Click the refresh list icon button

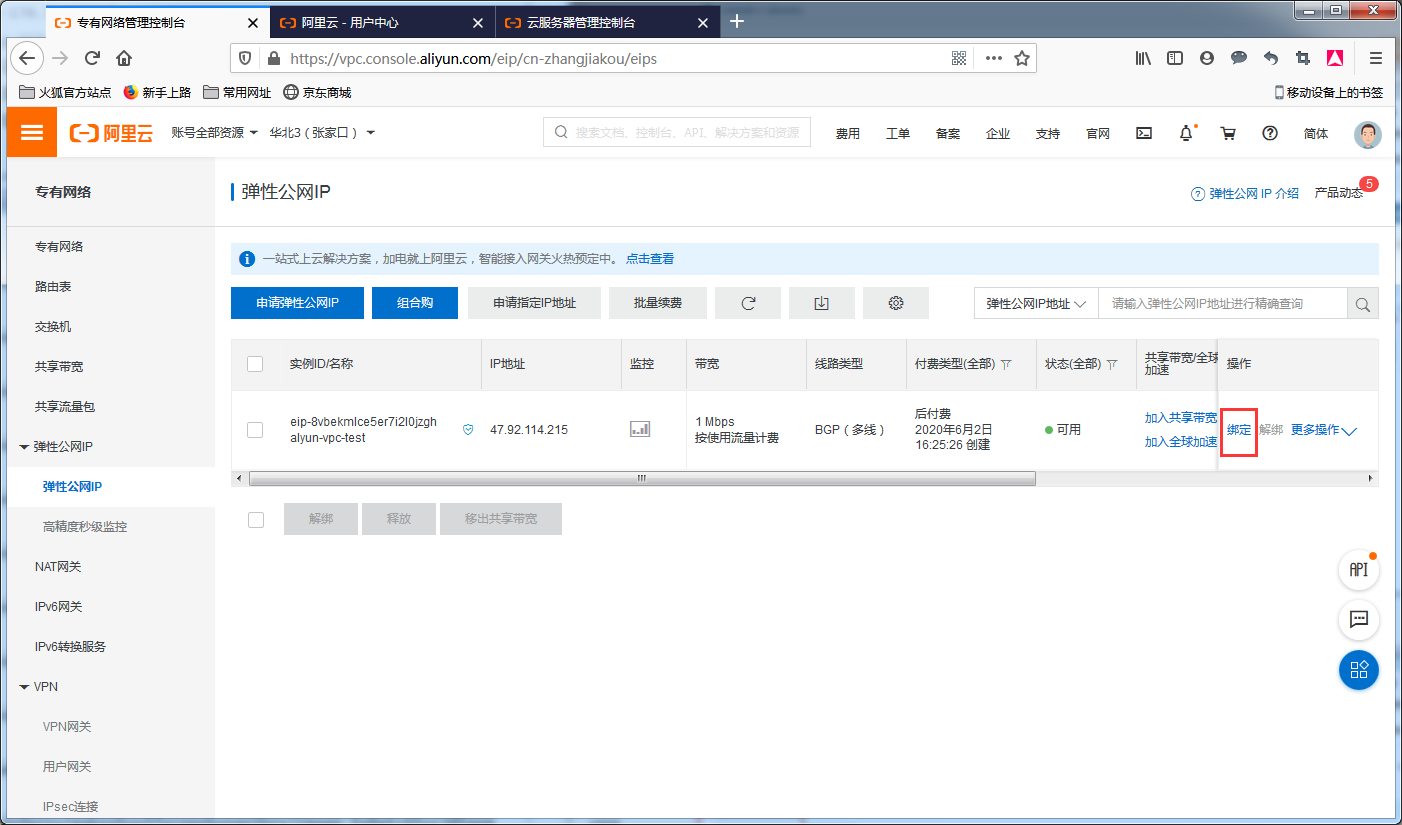748,303
